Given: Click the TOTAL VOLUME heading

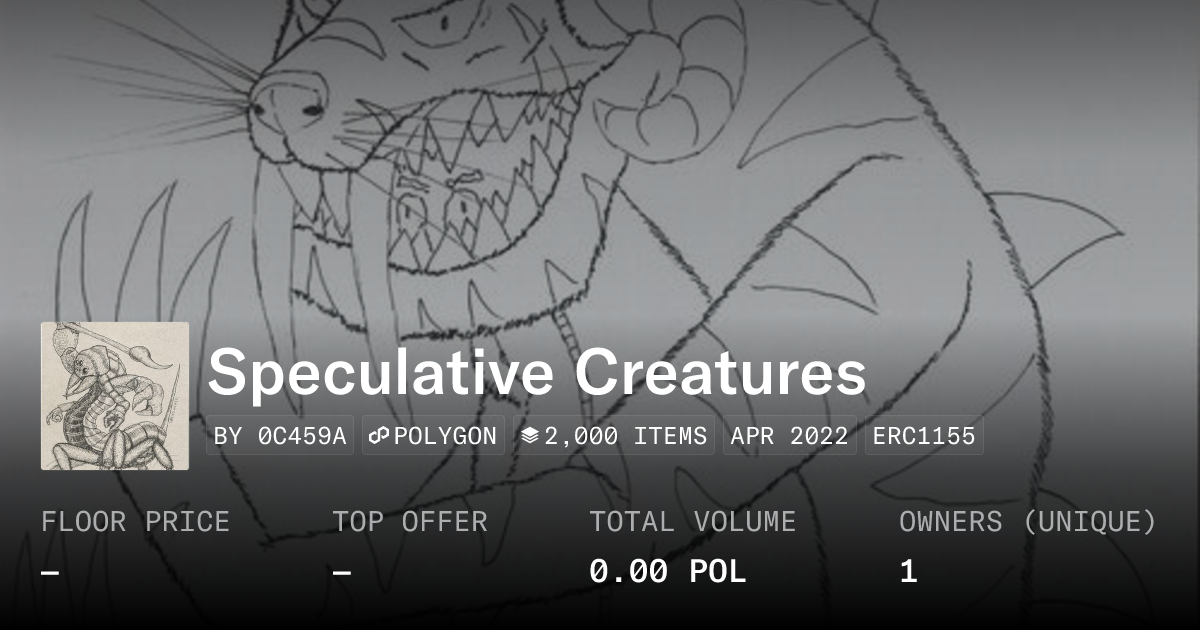Looking at the screenshot, I should (692, 521).
